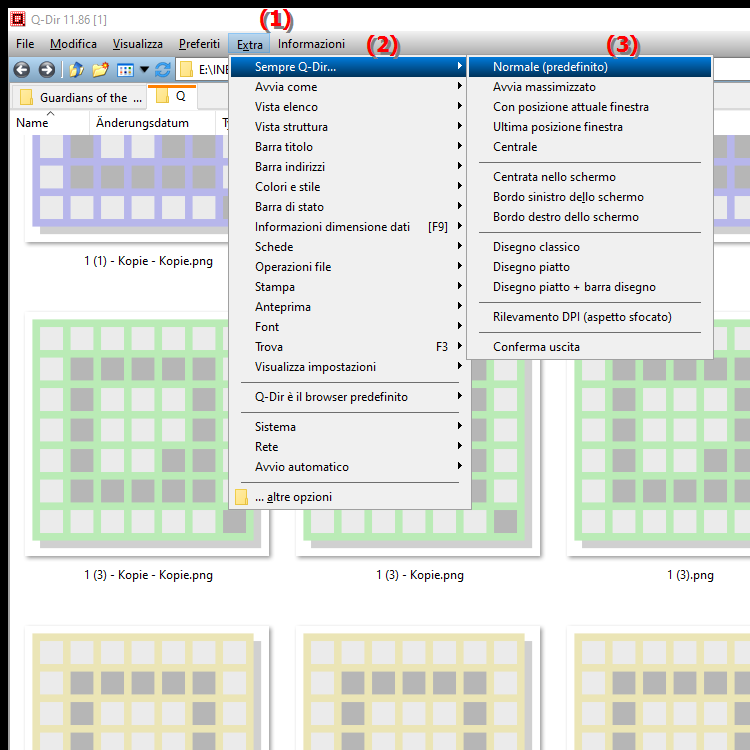The image size is (750, 750).
Task: Click the Q-Dir application icon in title bar
Action: pyautogui.click(x=18, y=19)
